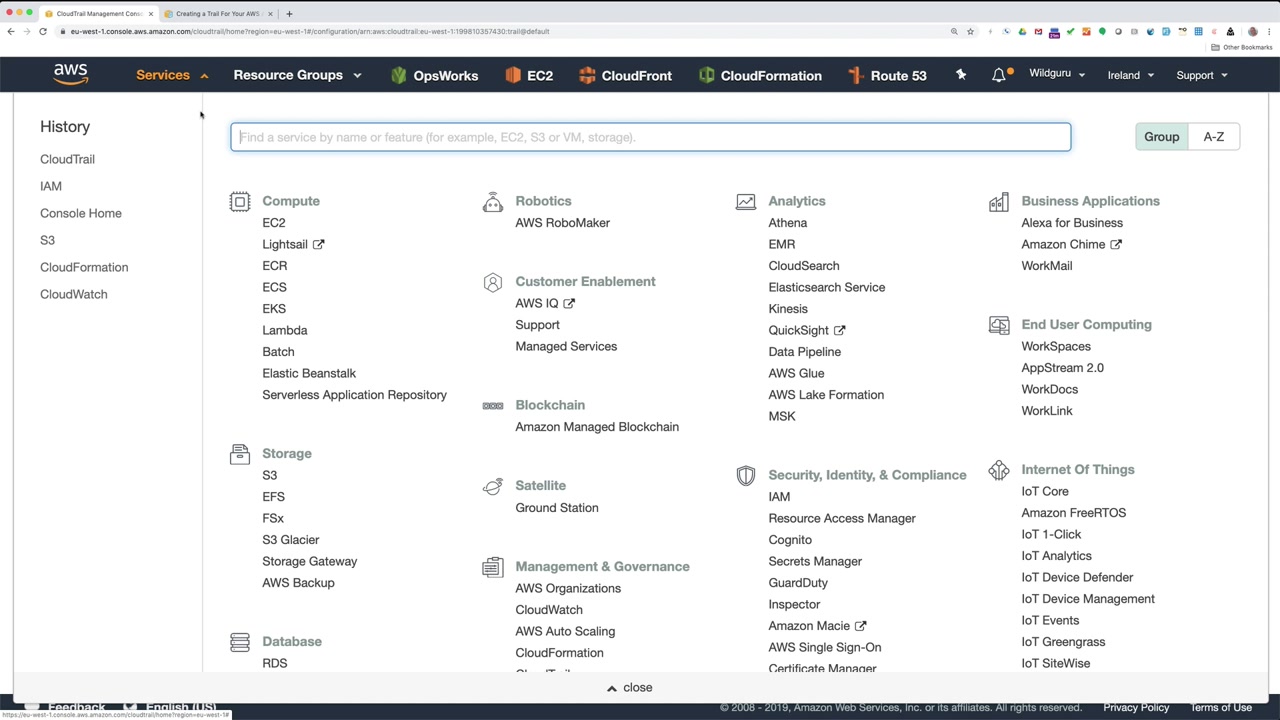The width and height of the screenshot is (1280, 720).
Task: Open the notifications bell icon
Action: 999,75
